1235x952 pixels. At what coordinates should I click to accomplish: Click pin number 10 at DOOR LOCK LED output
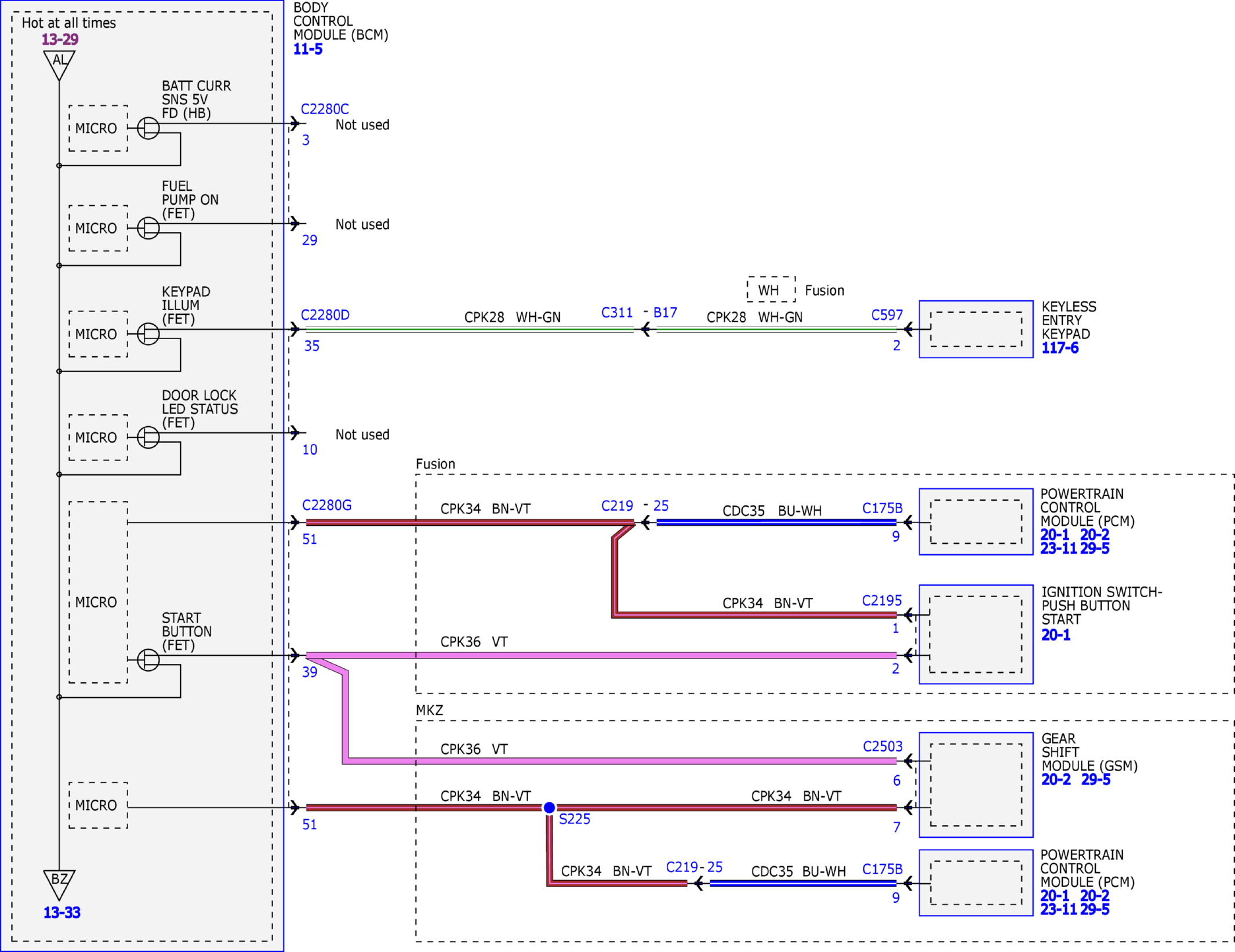point(310,450)
